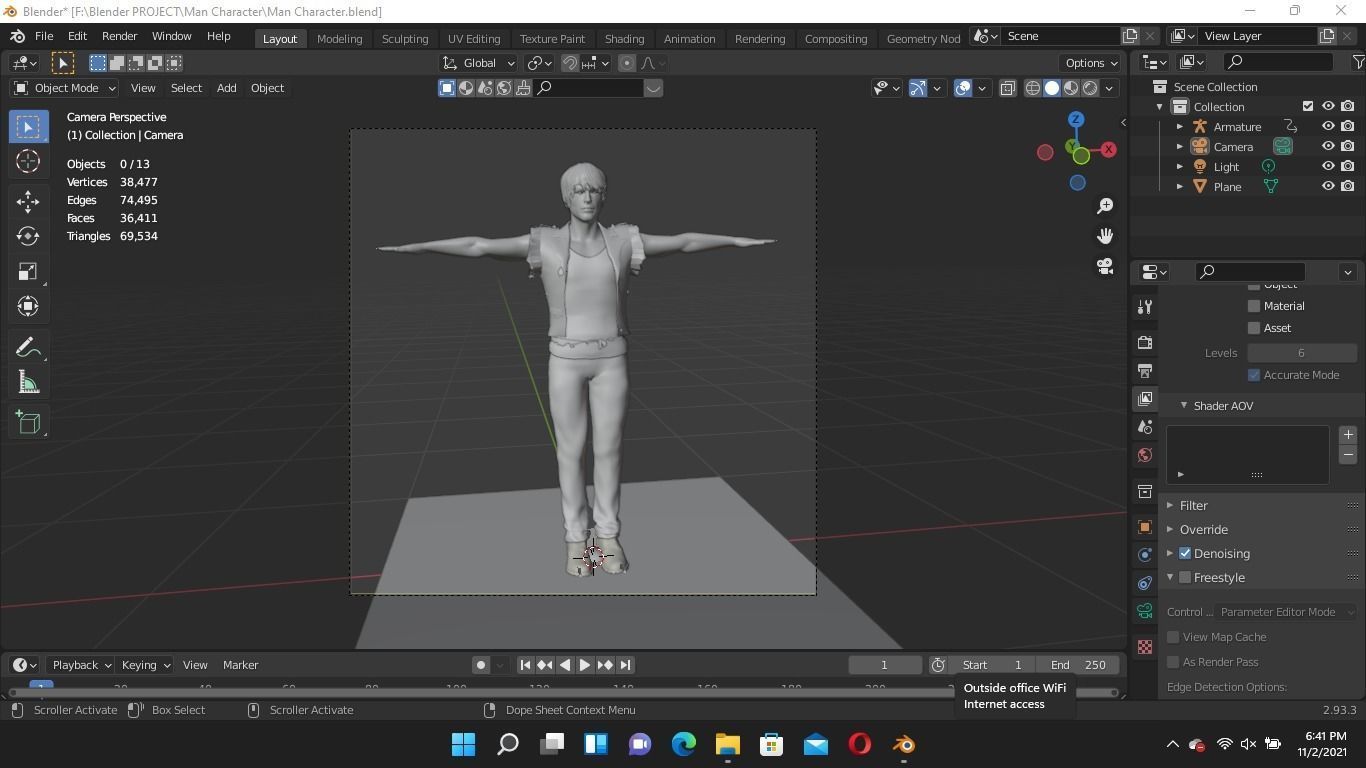
Task: Activate the Move tool
Action: pos(28,201)
